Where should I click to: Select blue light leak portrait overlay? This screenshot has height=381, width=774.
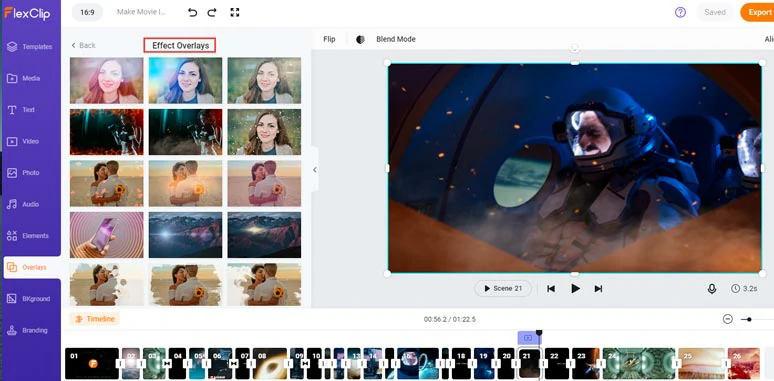pos(185,80)
